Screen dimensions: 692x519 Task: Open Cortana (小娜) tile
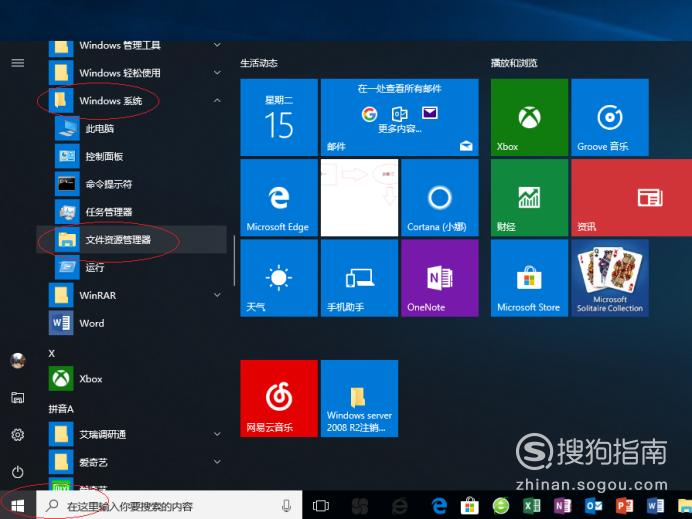tap(440, 198)
